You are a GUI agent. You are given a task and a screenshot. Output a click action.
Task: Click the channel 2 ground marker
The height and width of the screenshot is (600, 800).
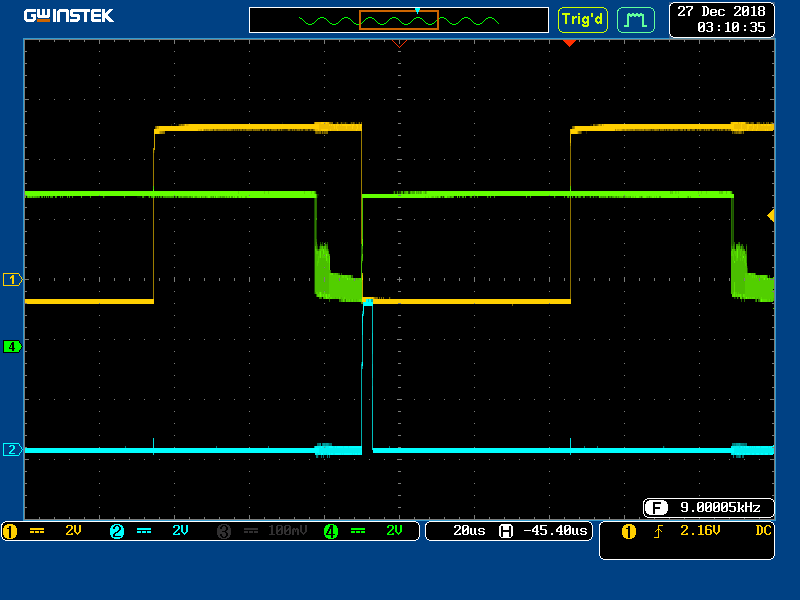pyautogui.click(x=13, y=449)
